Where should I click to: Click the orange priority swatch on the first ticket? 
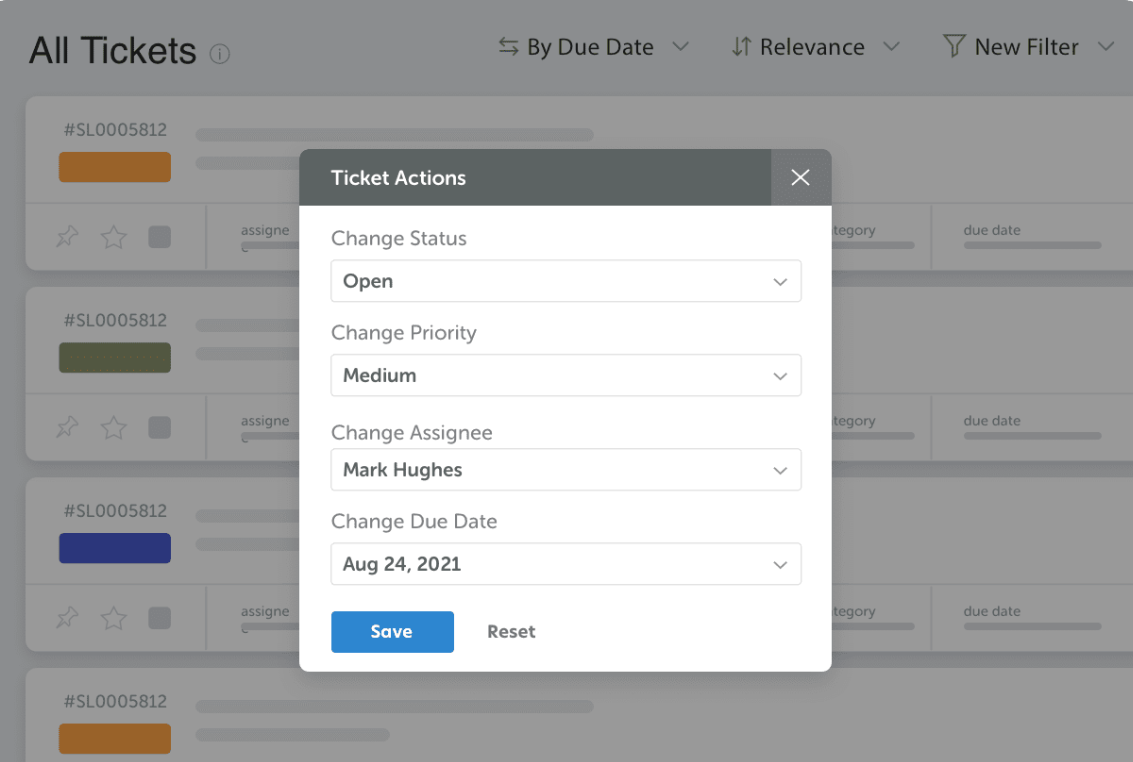point(114,167)
